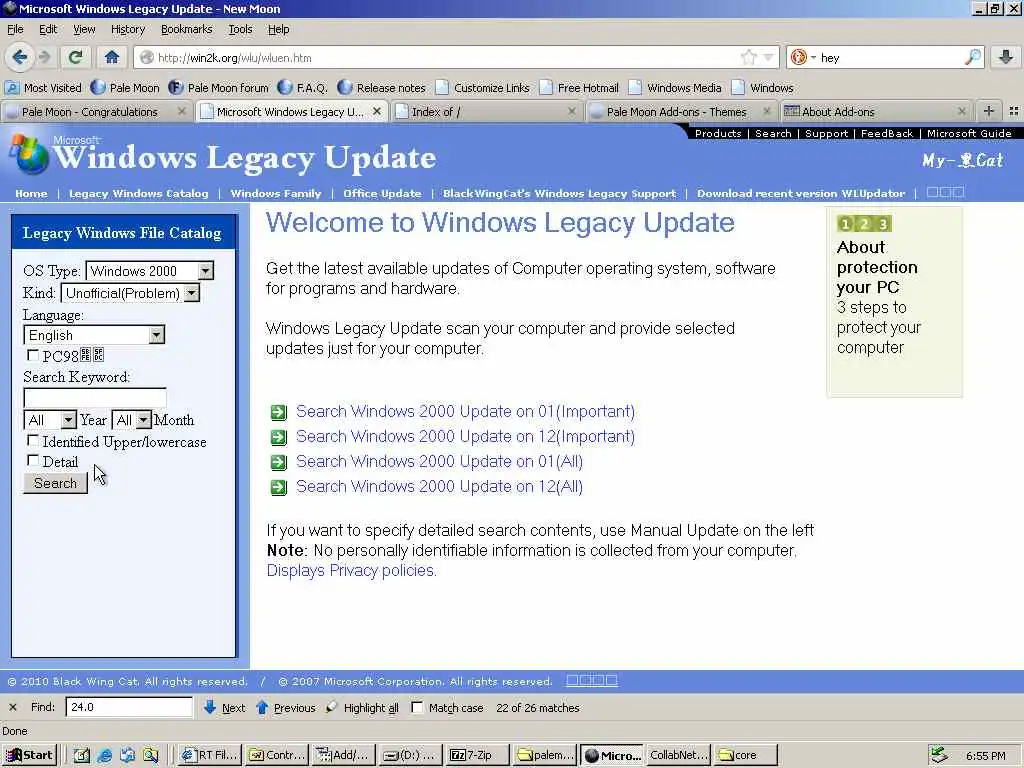Image resolution: width=1024 pixels, height=768 pixels.
Task: Expand the OS Type dropdown
Action: pos(205,270)
